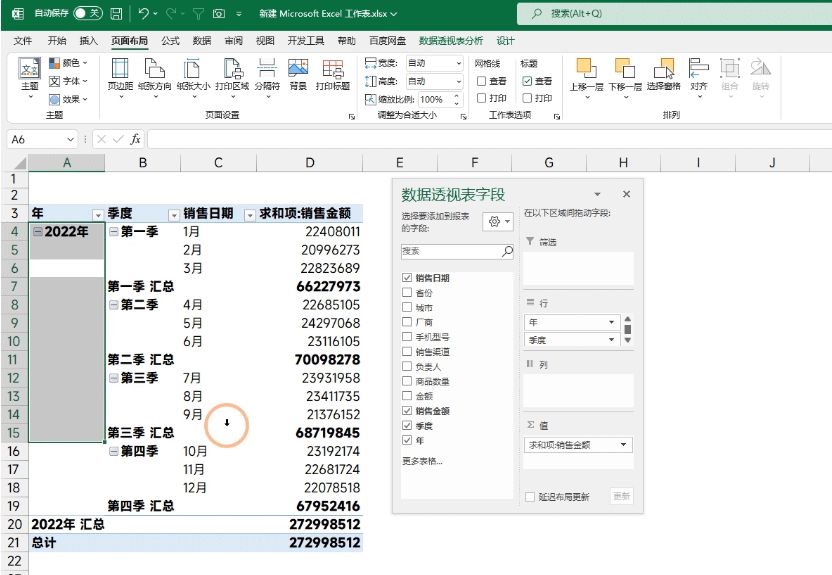Click the Rows area scrollbar down arrow

628,341
